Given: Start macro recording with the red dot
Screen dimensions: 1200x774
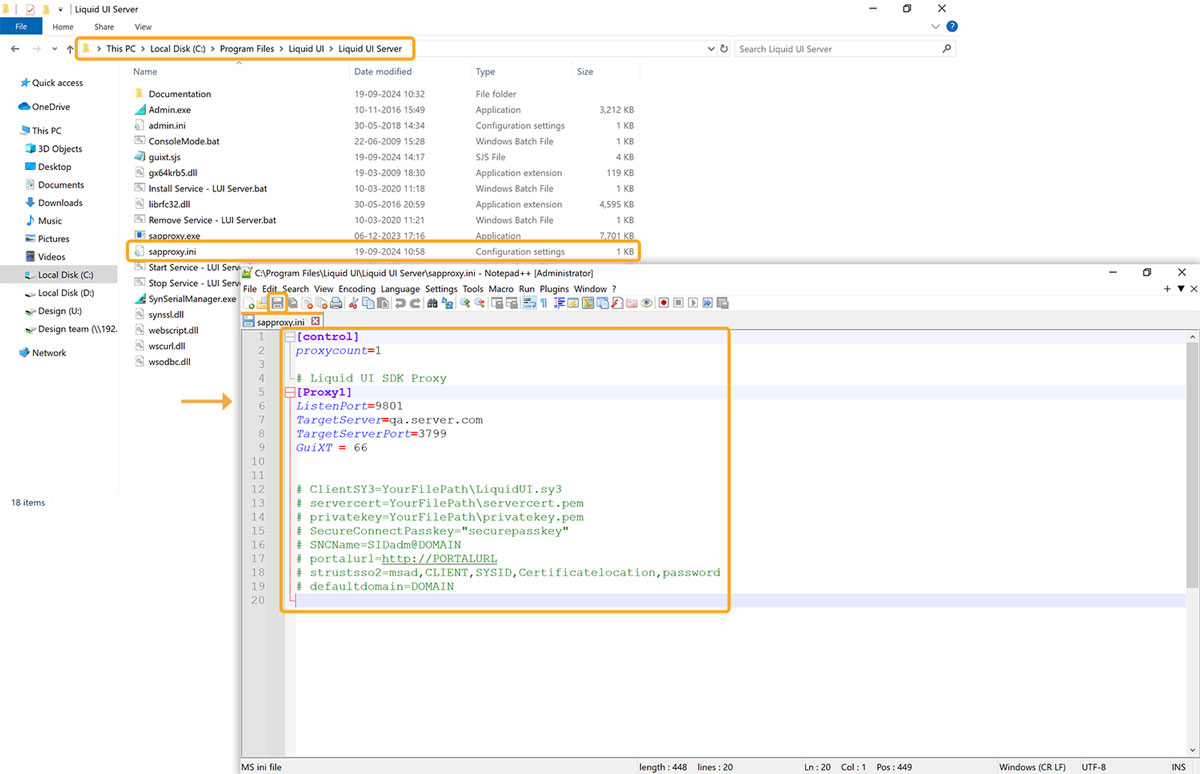Looking at the screenshot, I should [663, 303].
